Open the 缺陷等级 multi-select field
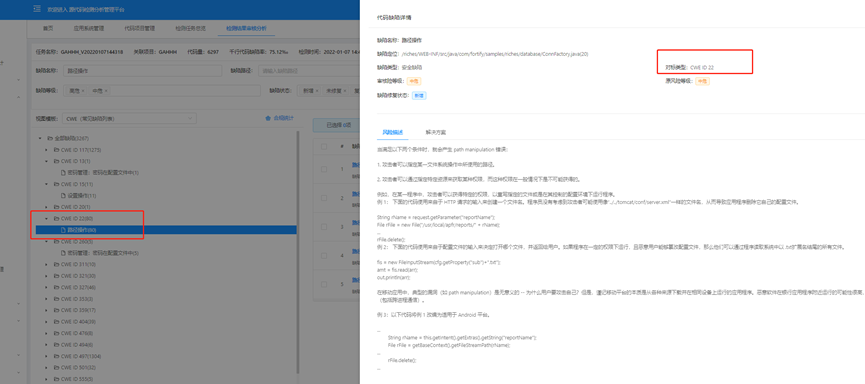Viewport: 865px width, 384px height. [x=161, y=91]
